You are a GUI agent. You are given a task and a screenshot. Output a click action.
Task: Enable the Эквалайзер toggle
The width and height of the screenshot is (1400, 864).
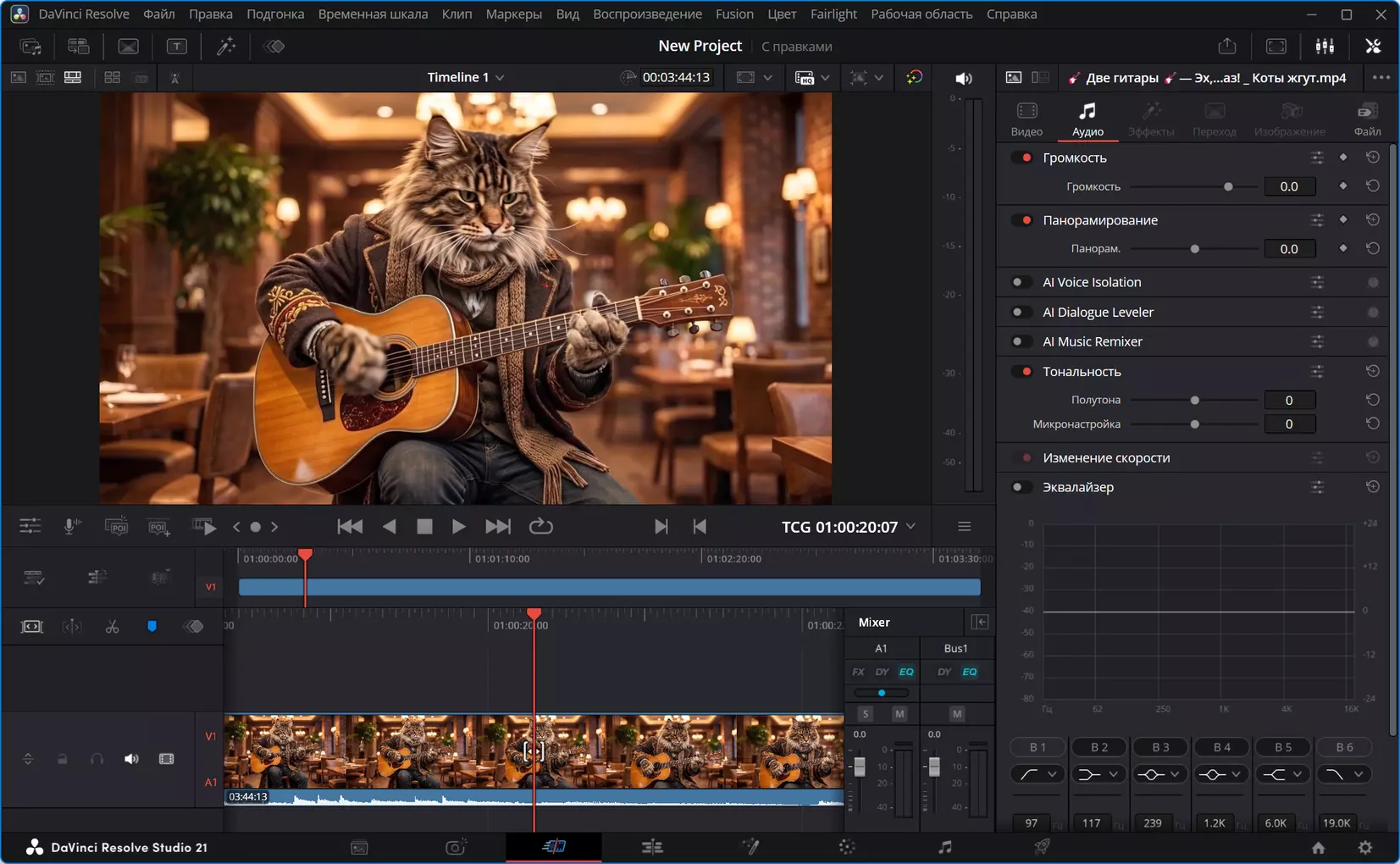coord(1022,487)
